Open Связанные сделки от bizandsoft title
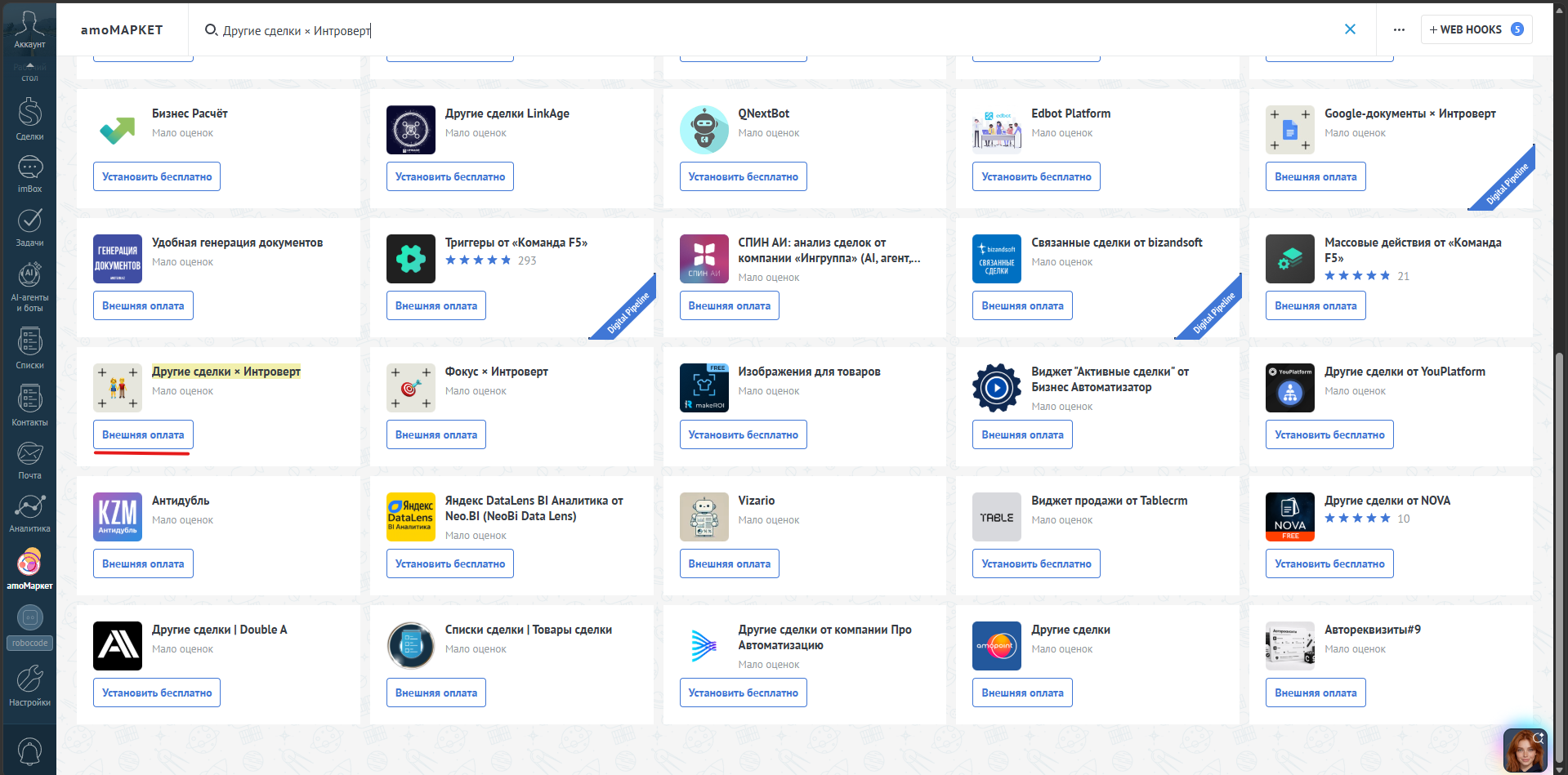 click(1116, 243)
